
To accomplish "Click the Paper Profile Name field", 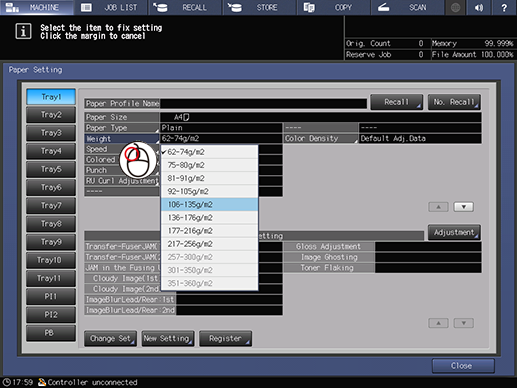I will click(263, 104).
